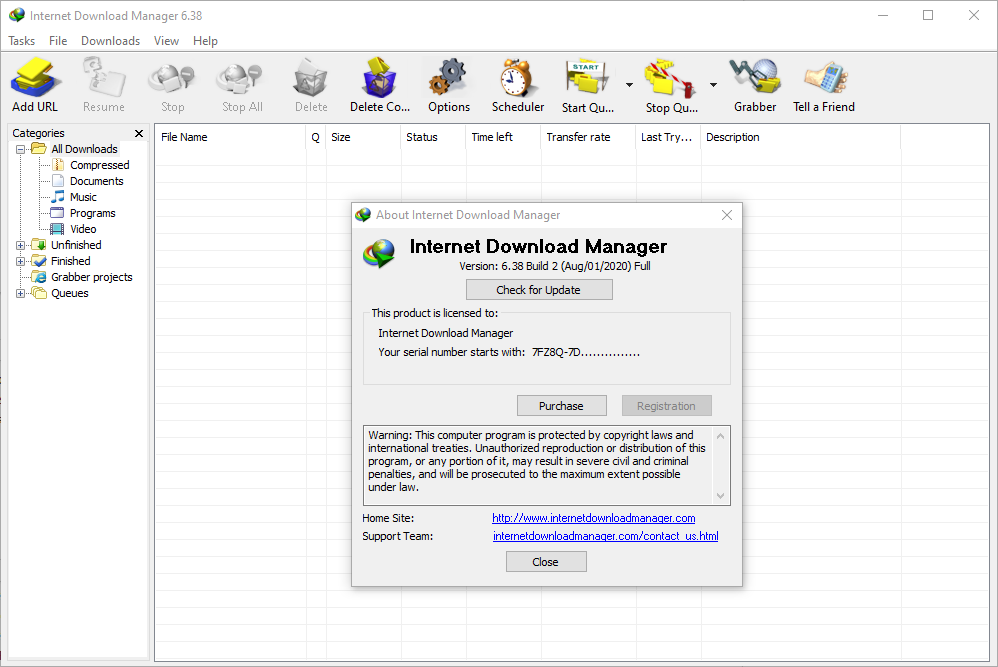The image size is (998, 667).
Task: Click the Purchase button
Action: click(x=561, y=405)
